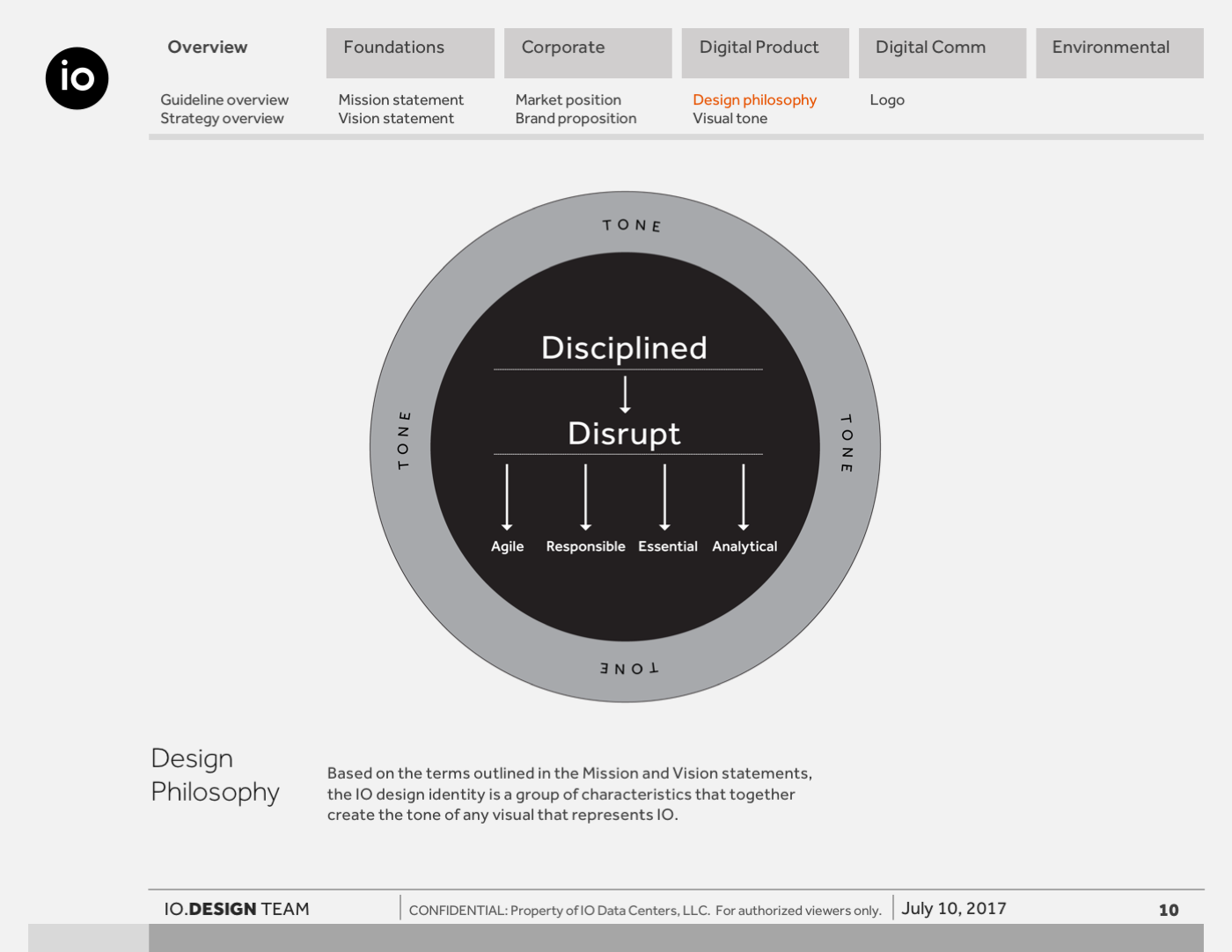Go to the Digital Product tab
The width and height of the screenshot is (1232, 952).
point(766,53)
